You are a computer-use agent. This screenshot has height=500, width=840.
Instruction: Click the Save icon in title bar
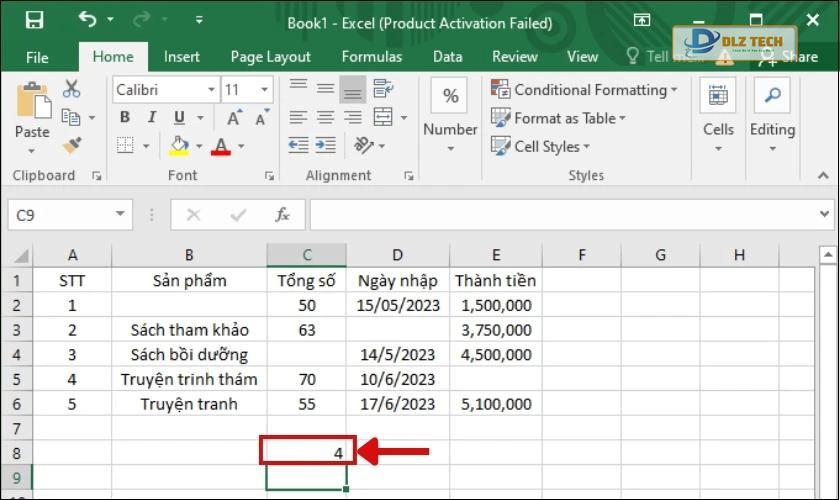point(34,20)
